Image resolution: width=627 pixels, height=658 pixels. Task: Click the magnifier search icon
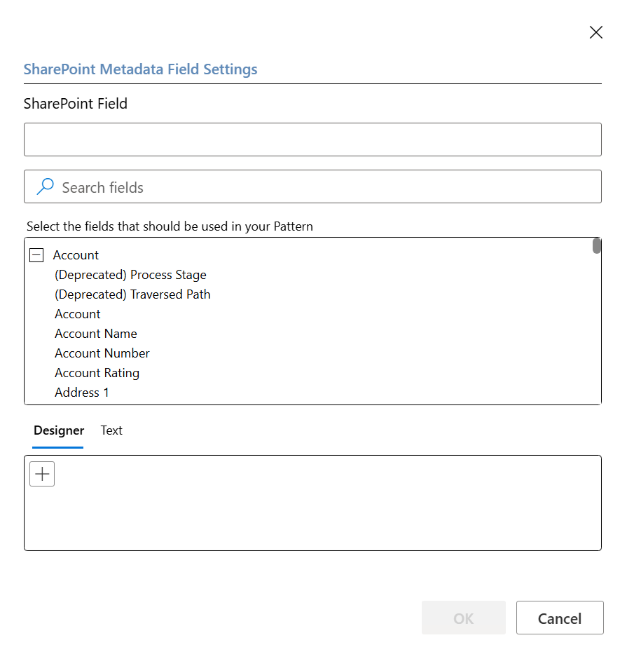click(x=45, y=187)
